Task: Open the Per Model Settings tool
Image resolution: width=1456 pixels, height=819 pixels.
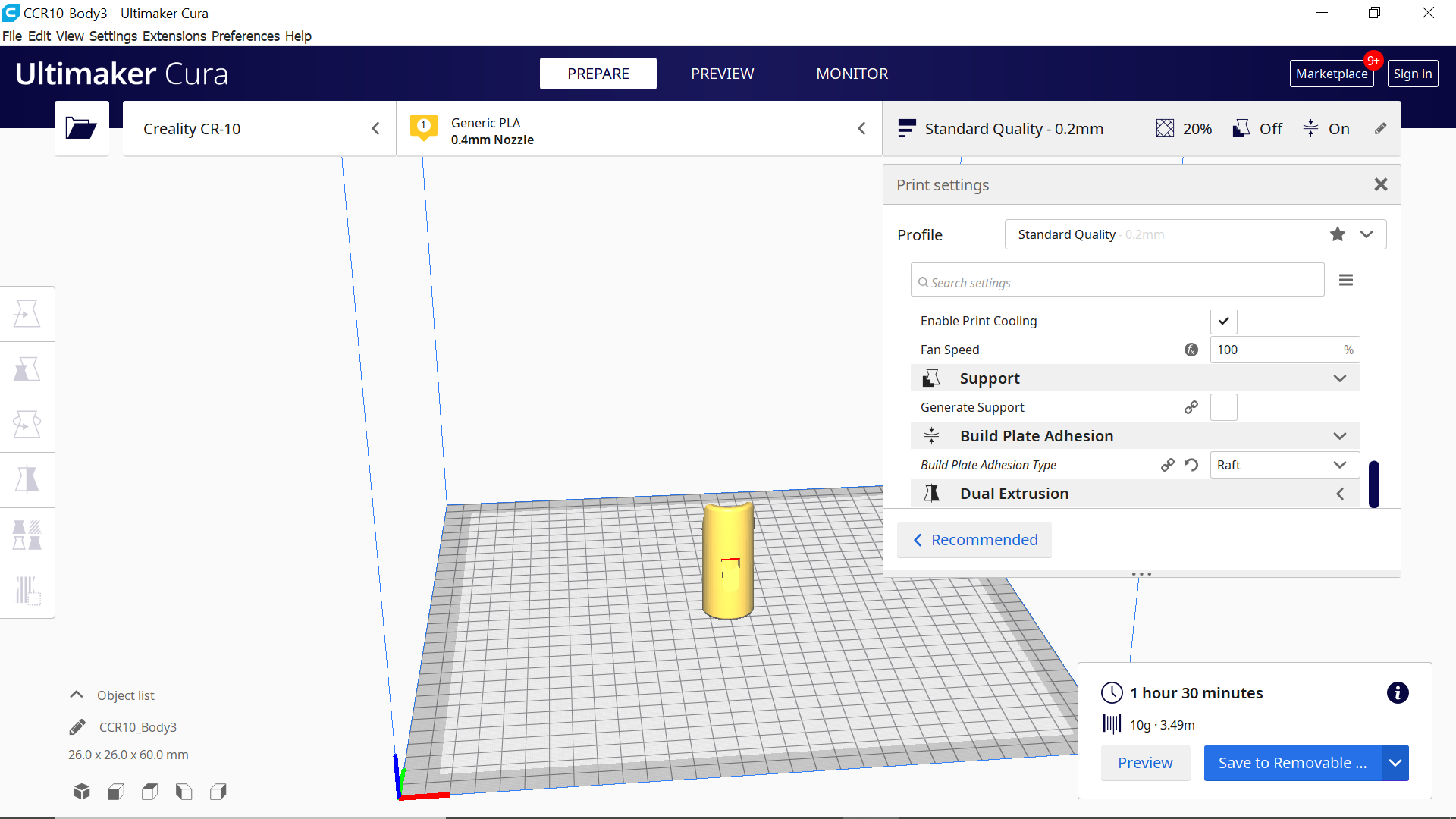Action: pos(27,535)
